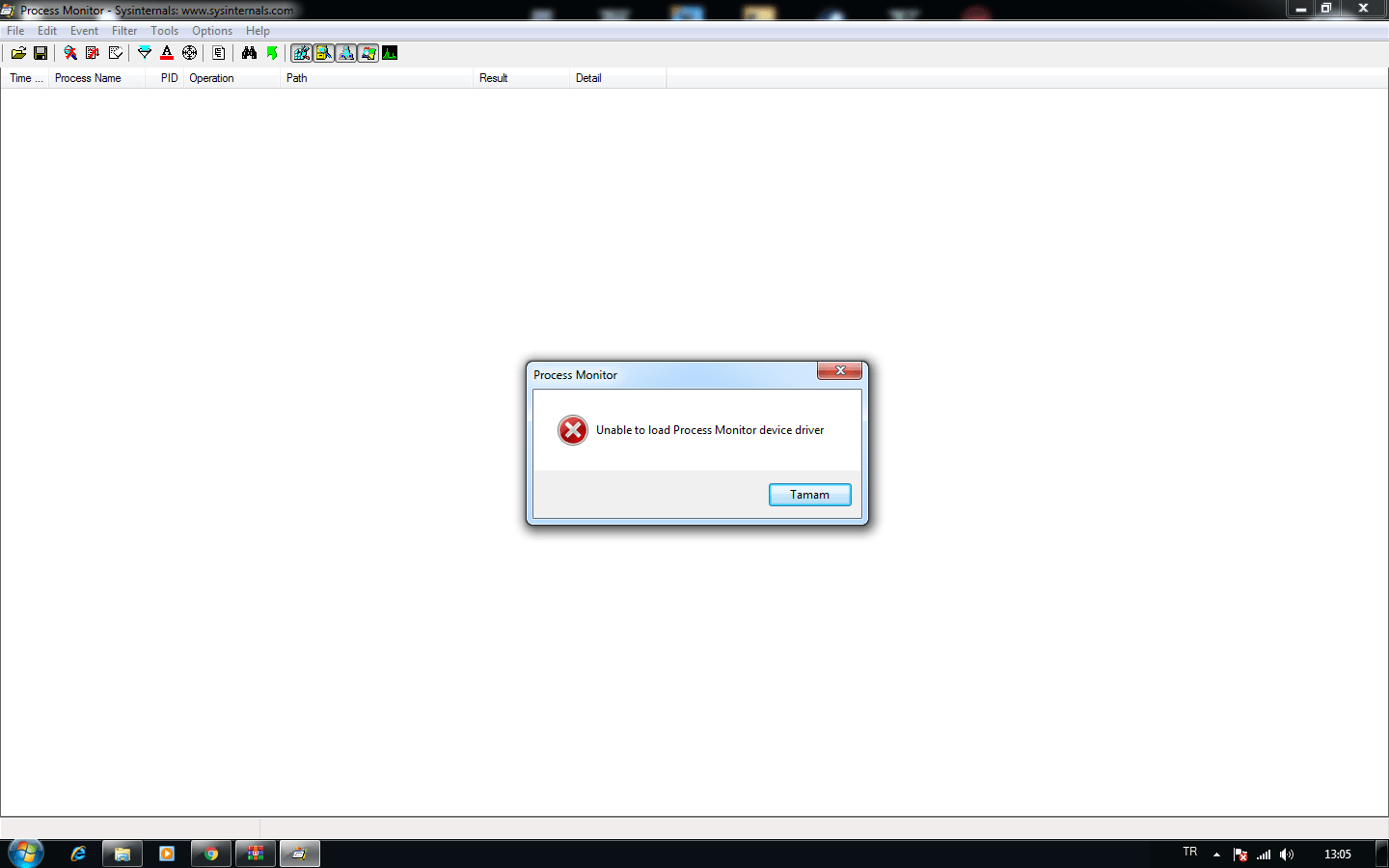Screen dimensions: 1389x868
Task: Restore down the Process Monitor main window
Action: 1326,9
